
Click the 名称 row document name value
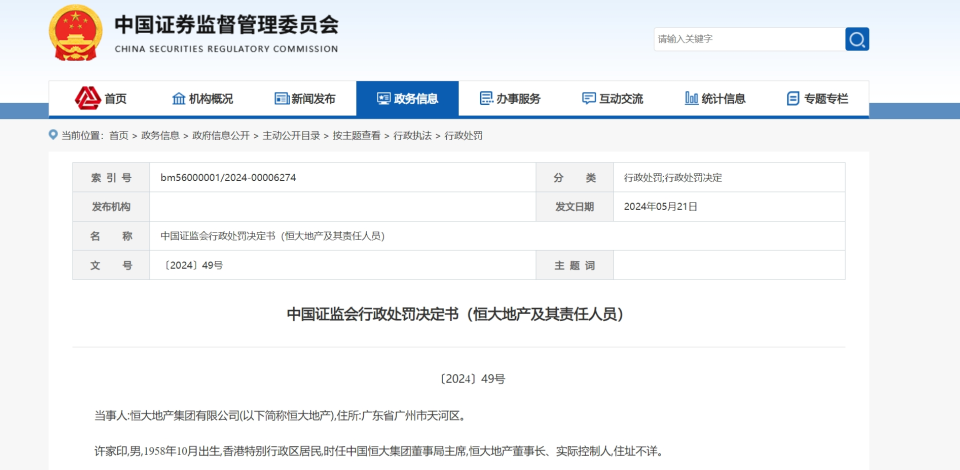tap(272, 236)
